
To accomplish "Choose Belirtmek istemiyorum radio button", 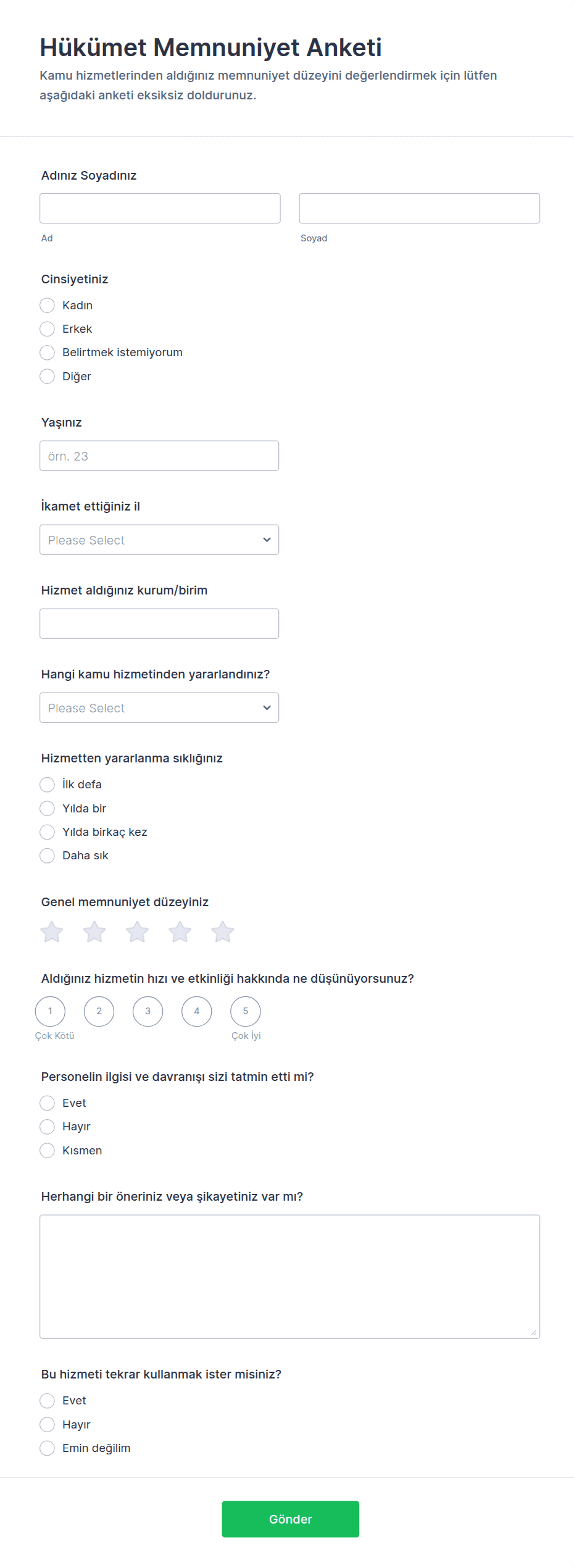I will coord(48,352).
